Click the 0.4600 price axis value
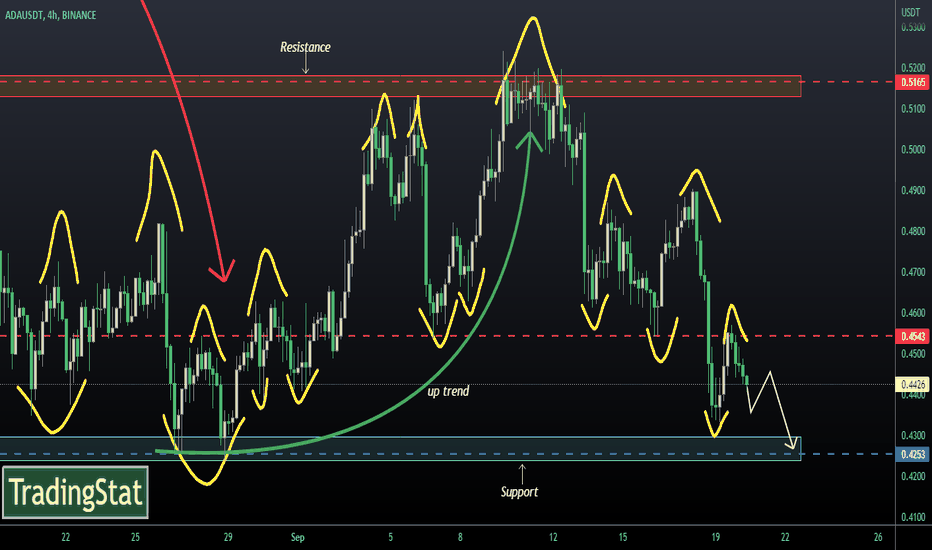 pos(913,313)
